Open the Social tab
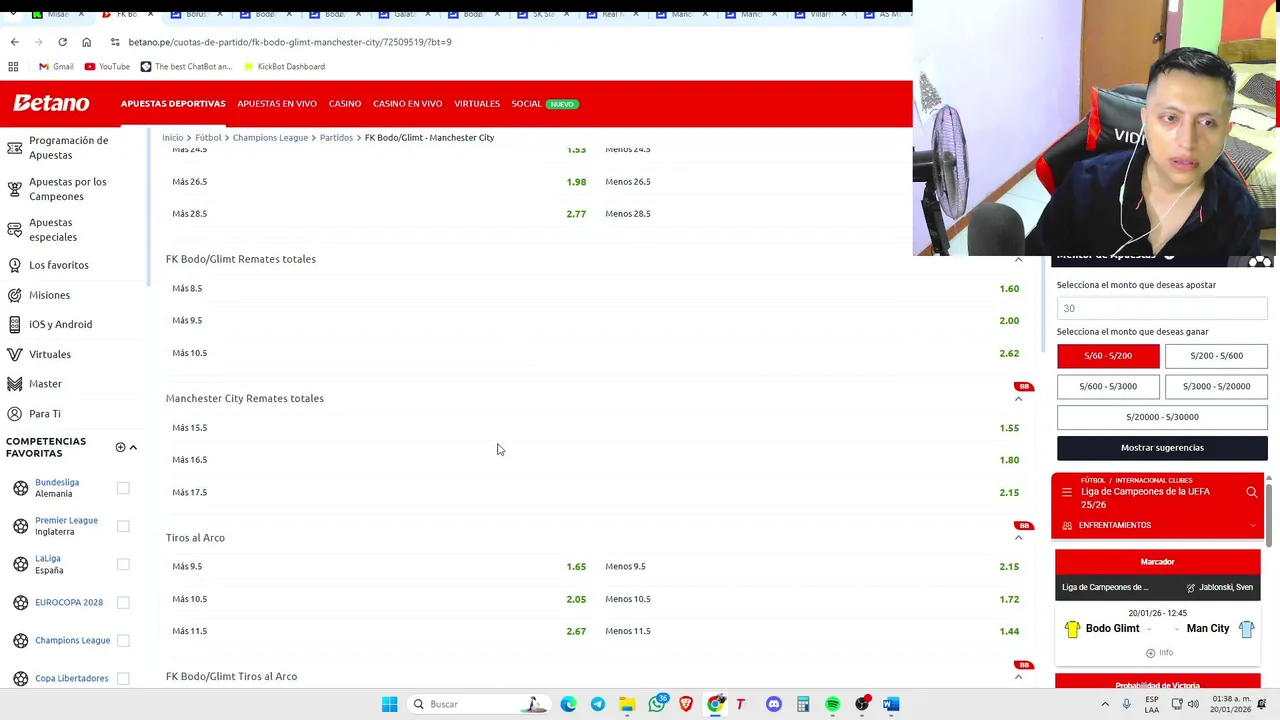Screen dimensions: 1280x720 coord(526,104)
